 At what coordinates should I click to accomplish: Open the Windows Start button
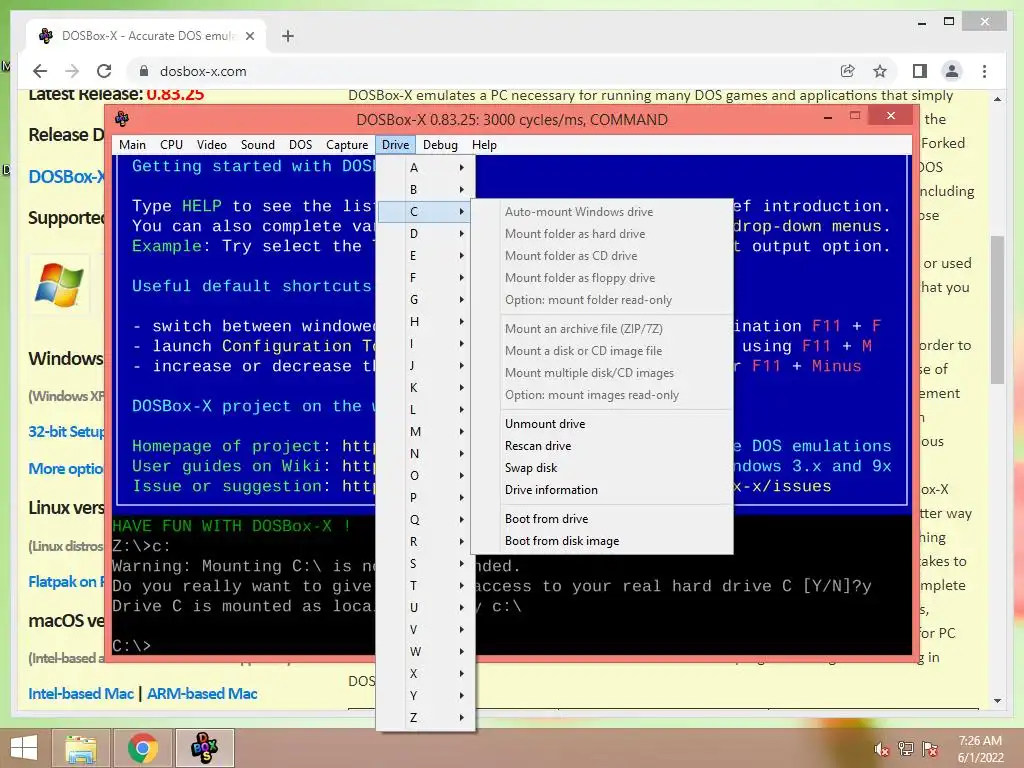24,748
